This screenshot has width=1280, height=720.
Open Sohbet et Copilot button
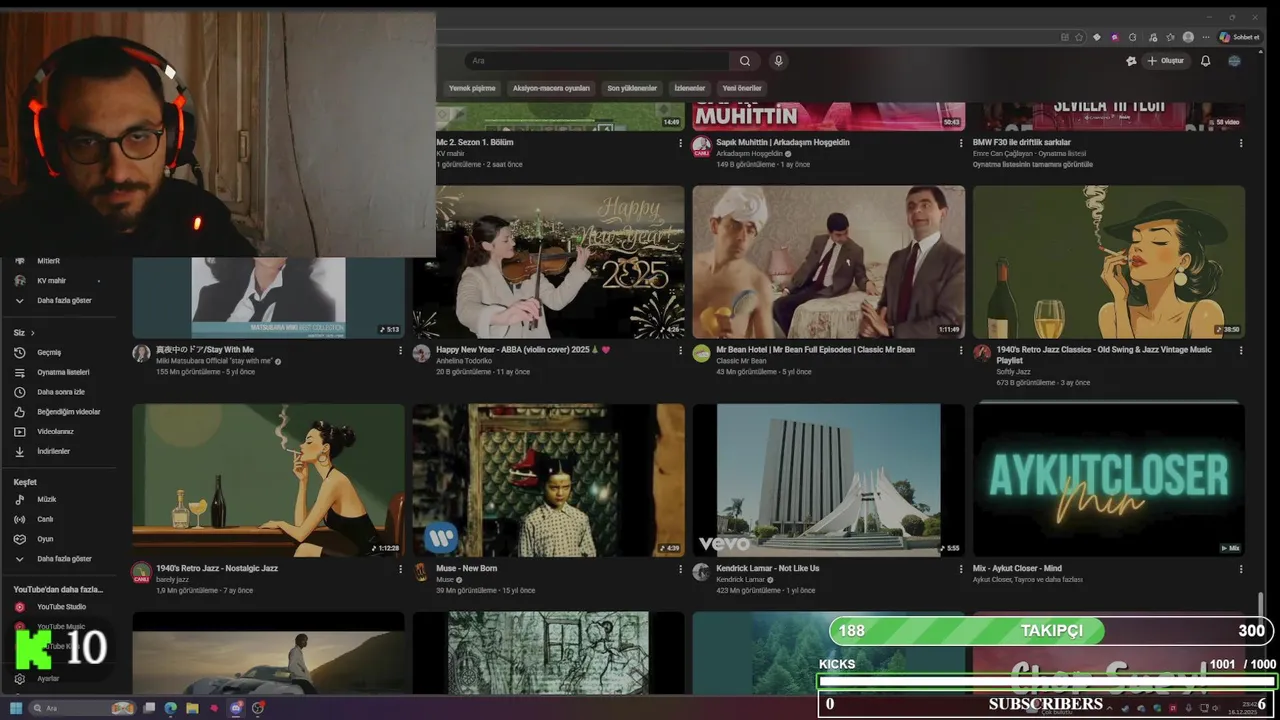point(1239,37)
